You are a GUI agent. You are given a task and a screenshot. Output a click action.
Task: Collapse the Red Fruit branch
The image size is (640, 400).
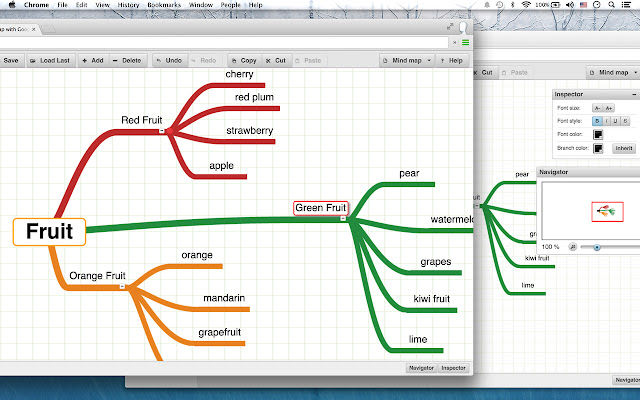[162, 131]
